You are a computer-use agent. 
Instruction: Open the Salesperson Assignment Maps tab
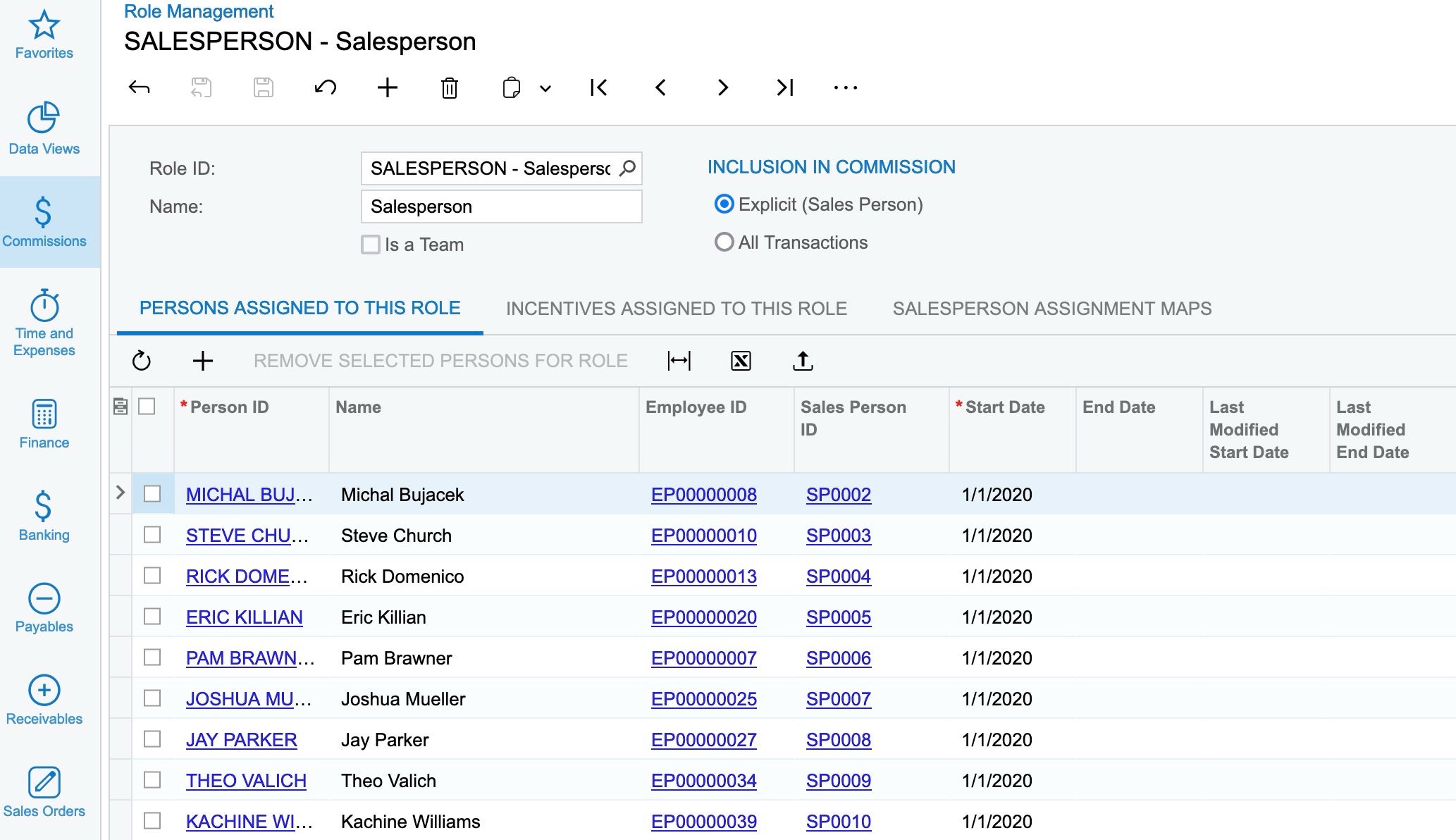coord(1052,309)
